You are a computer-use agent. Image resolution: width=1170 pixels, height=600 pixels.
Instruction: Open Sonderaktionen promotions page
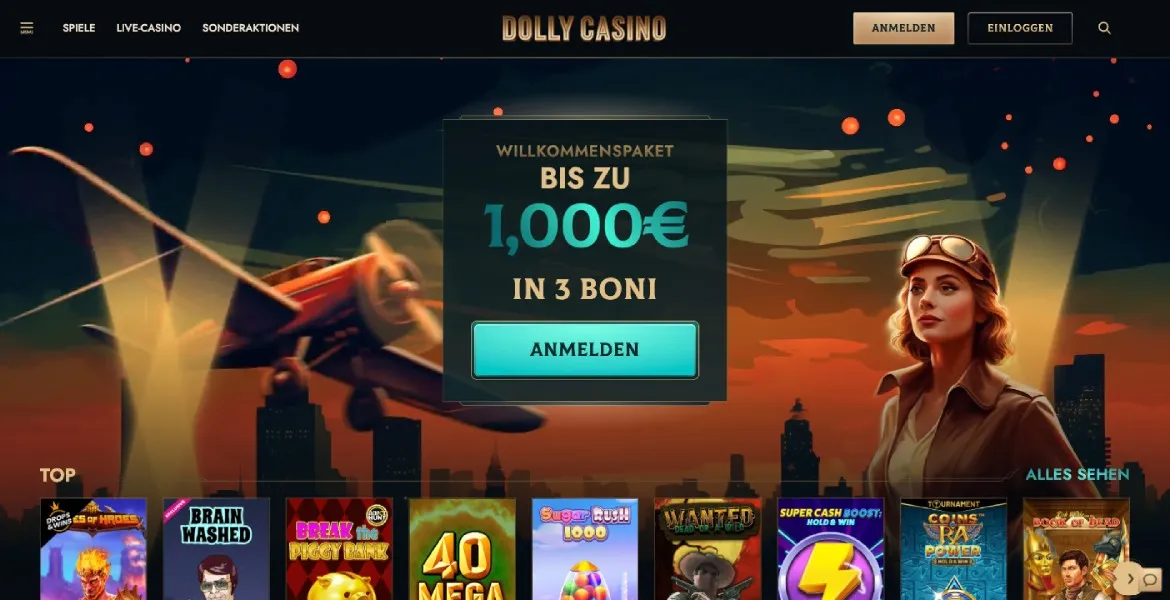coord(251,28)
